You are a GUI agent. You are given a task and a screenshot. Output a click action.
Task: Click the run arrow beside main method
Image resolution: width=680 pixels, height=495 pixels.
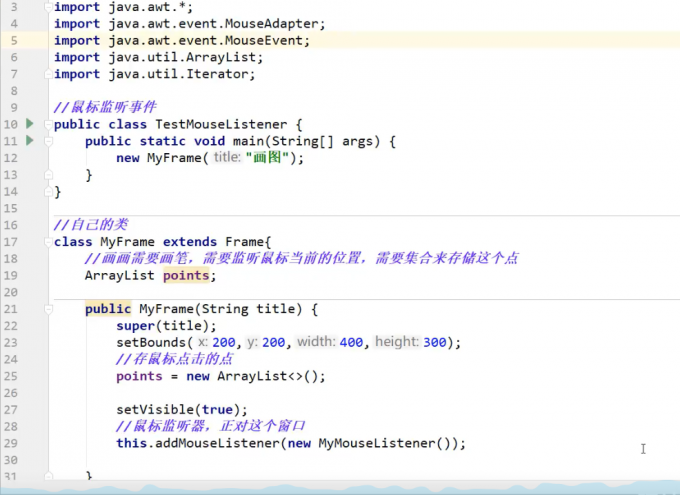click(x=30, y=141)
